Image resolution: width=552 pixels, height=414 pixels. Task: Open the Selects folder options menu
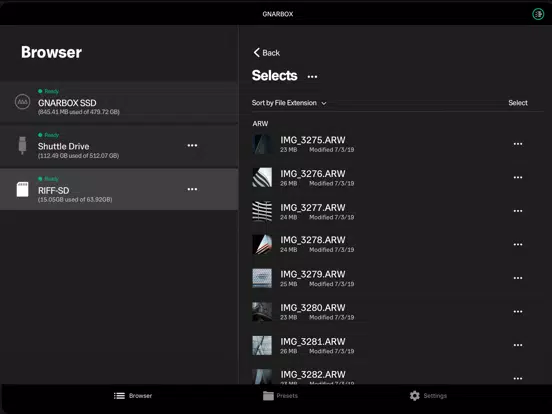(x=312, y=76)
